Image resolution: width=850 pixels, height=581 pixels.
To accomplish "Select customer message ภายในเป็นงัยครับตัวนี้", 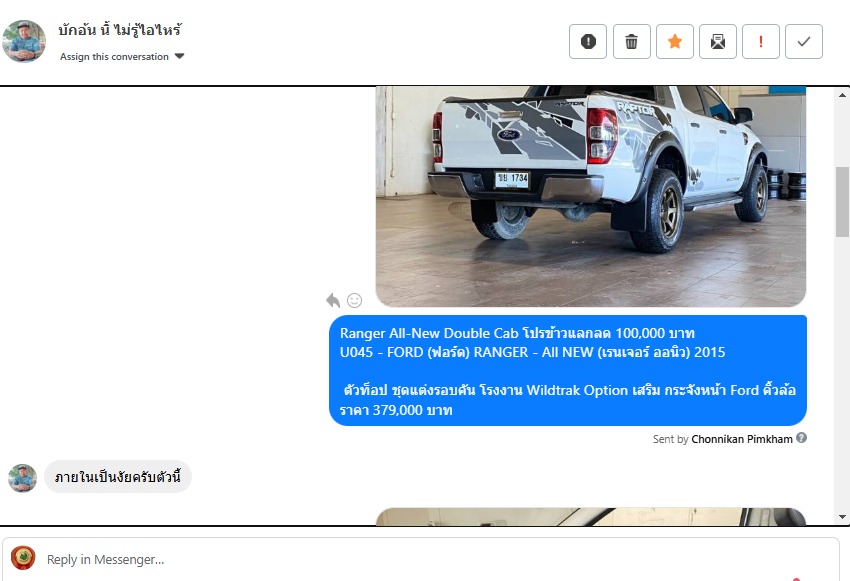I will pos(118,477).
